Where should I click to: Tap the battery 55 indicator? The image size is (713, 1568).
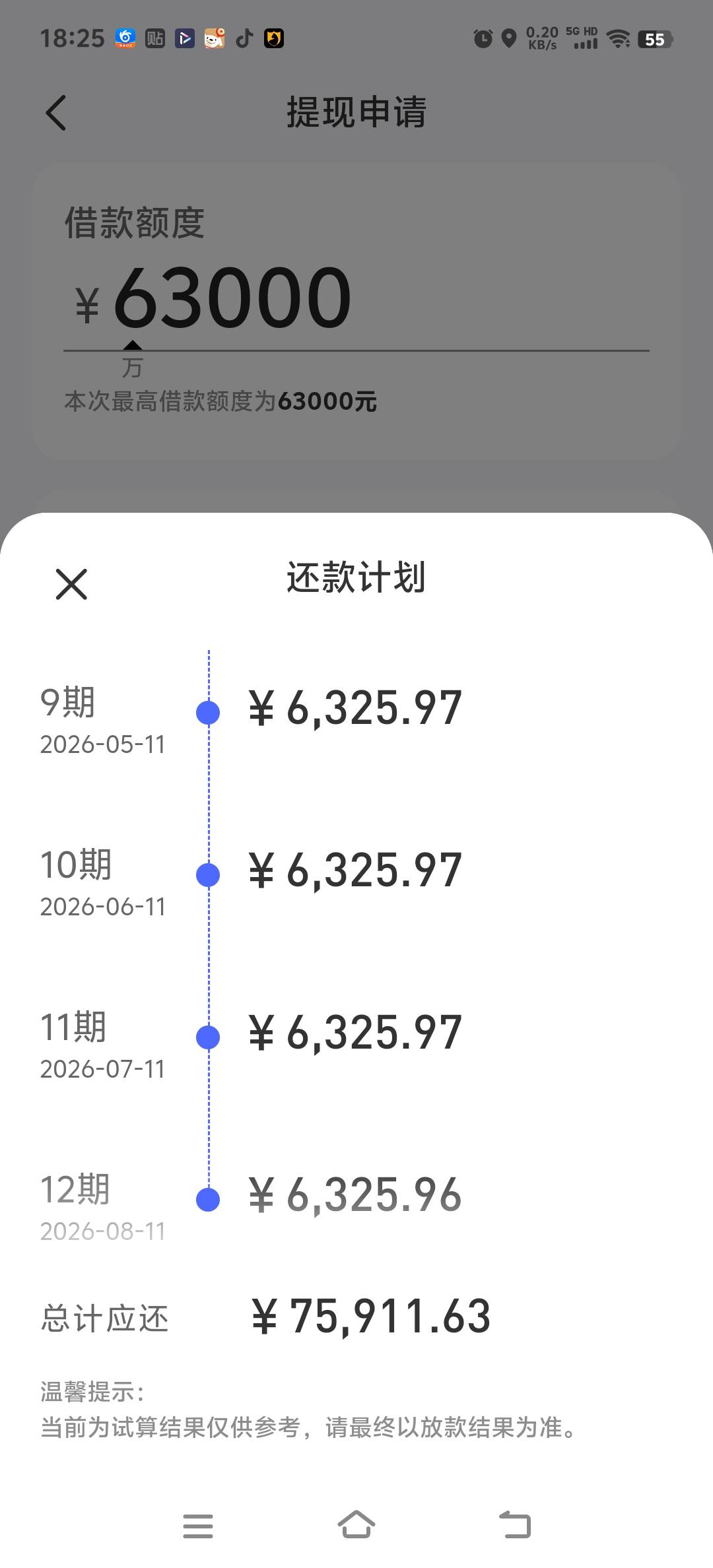point(655,40)
